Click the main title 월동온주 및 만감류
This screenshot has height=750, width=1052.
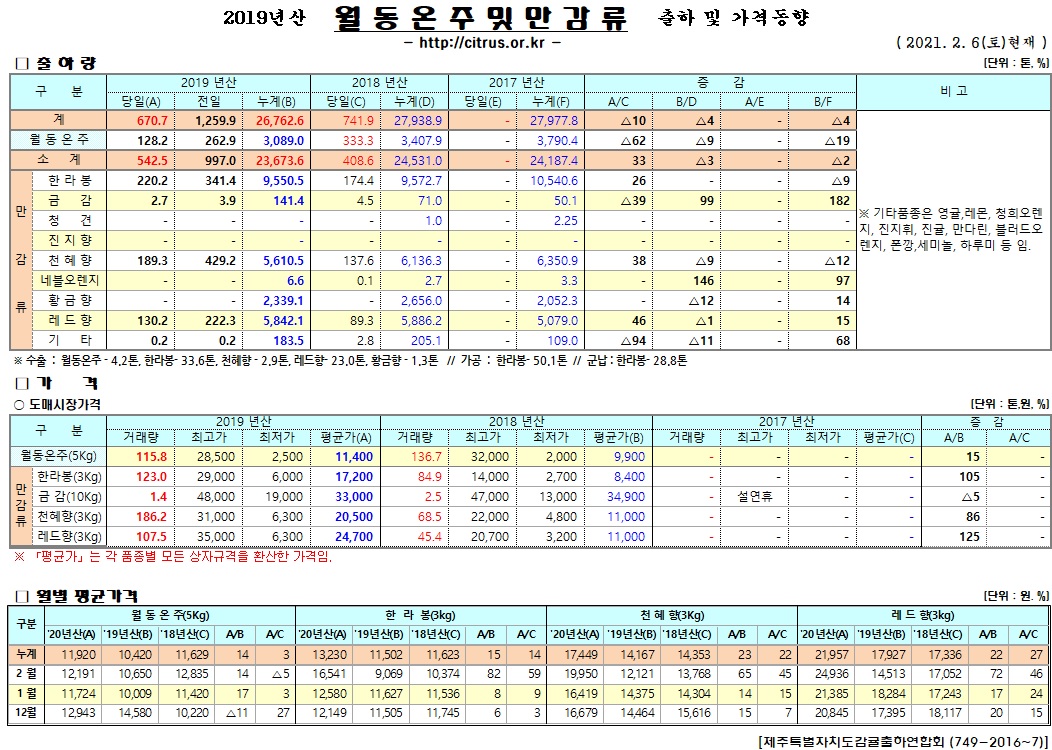click(481, 19)
